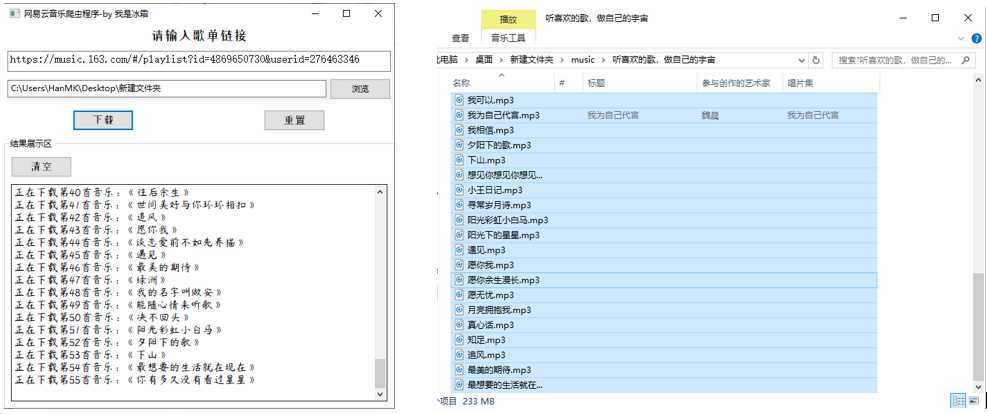The width and height of the screenshot is (987, 414).
Task: Click the 下载 download button
Action: click(103, 120)
